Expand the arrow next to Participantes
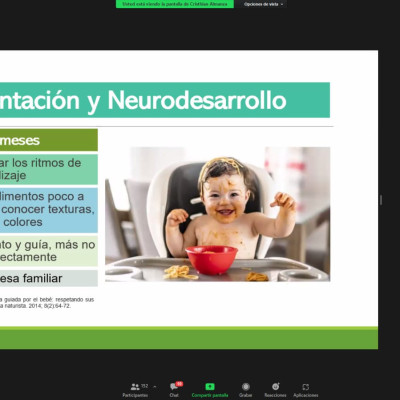Image resolution: width=400 pixels, height=400 pixels. coord(155,387)
